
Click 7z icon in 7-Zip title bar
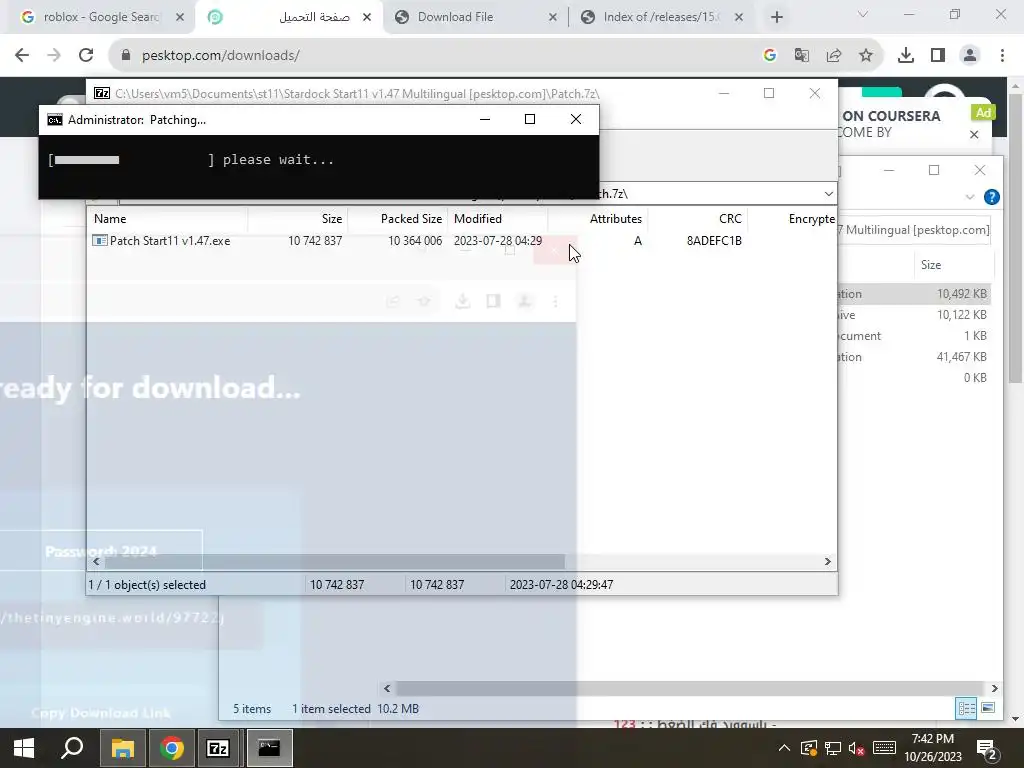(x=102, y=93)
